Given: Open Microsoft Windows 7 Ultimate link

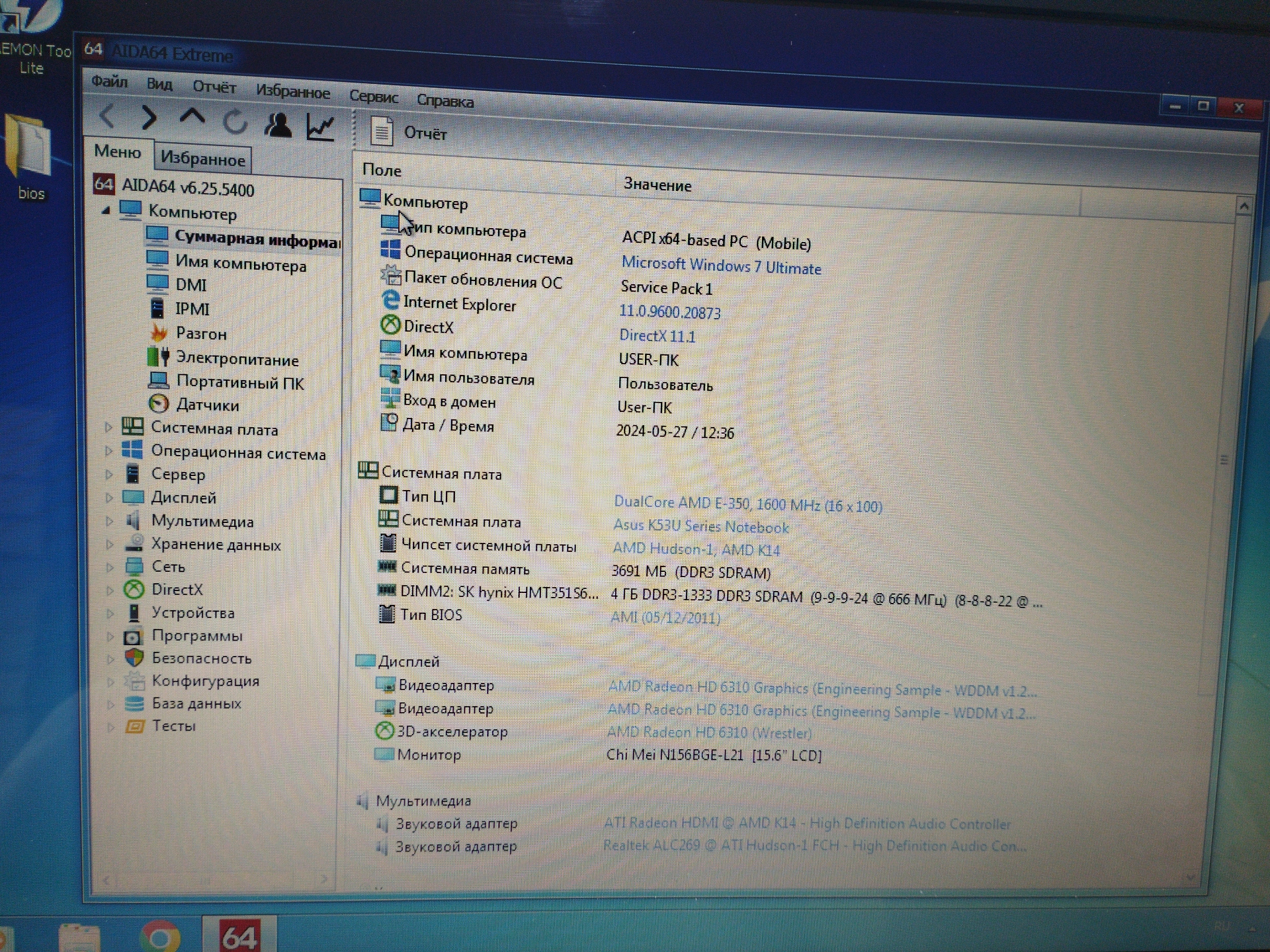Looking at the screenshot, I should pos(721,266).
